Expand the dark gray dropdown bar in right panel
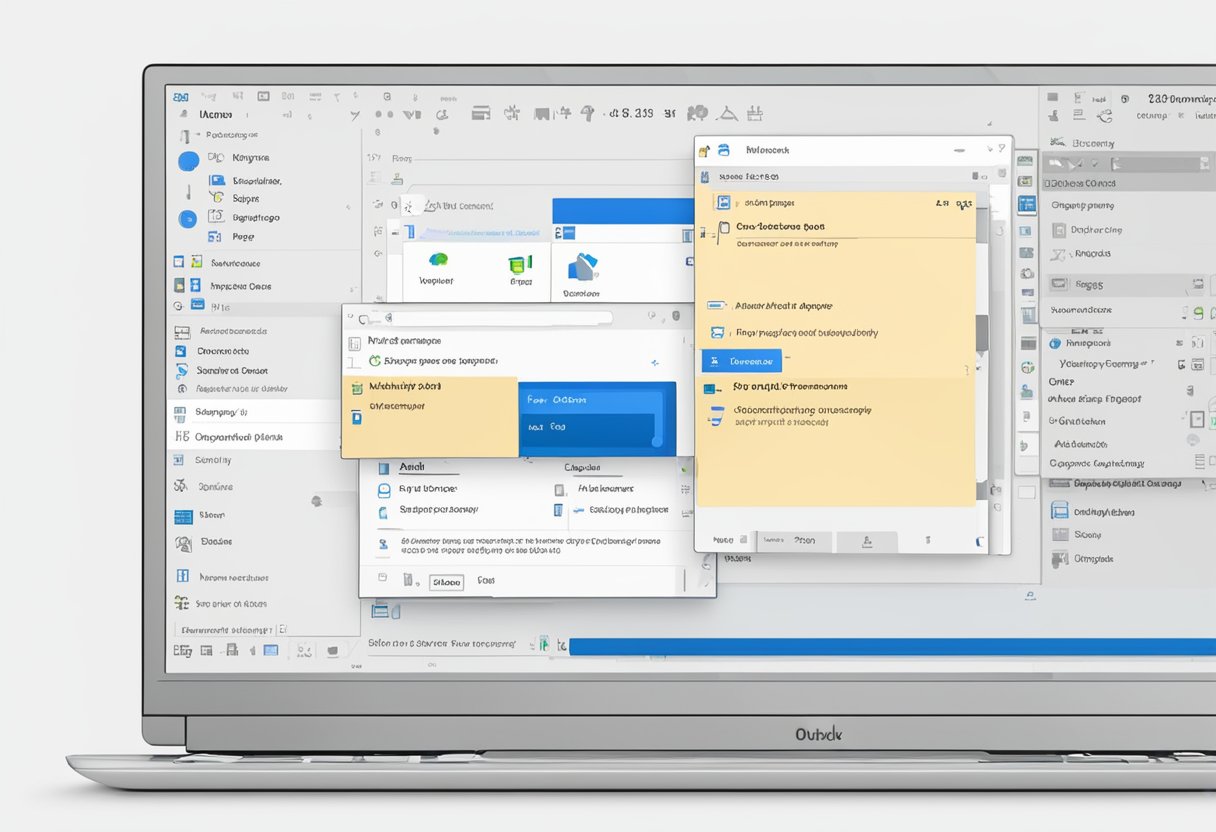The height and width of the screenshot is (832, 1216). pyautogui.click(x=1128, y=164)
